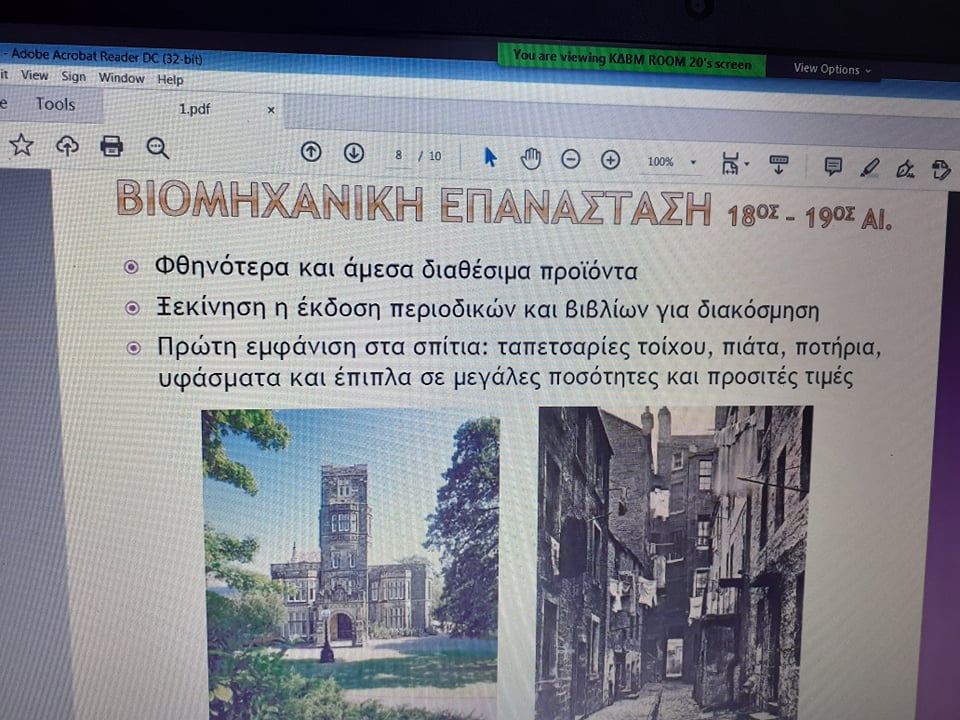Zoom in using the plus icon
Viewport: 960px width, 720px height.
tap(610, 160)
